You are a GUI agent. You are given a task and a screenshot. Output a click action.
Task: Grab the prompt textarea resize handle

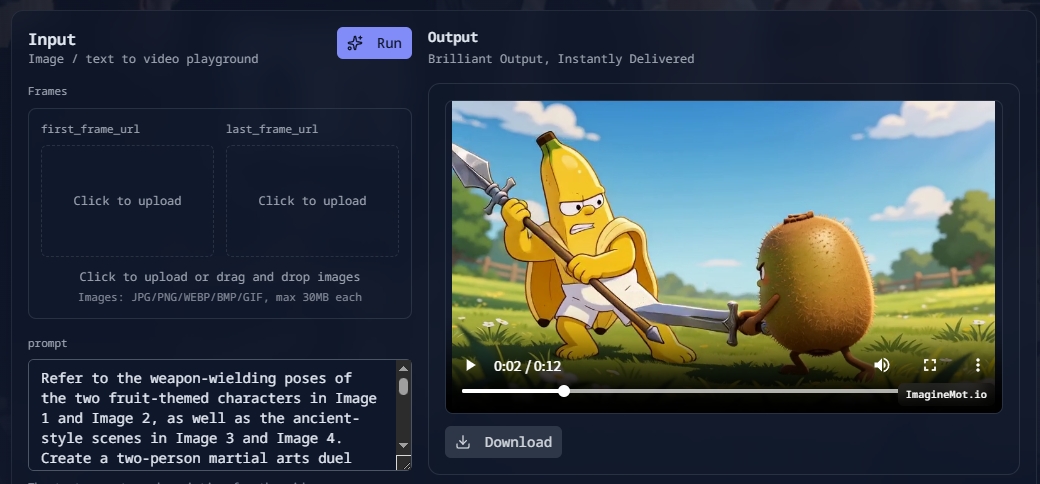point(403,463)
